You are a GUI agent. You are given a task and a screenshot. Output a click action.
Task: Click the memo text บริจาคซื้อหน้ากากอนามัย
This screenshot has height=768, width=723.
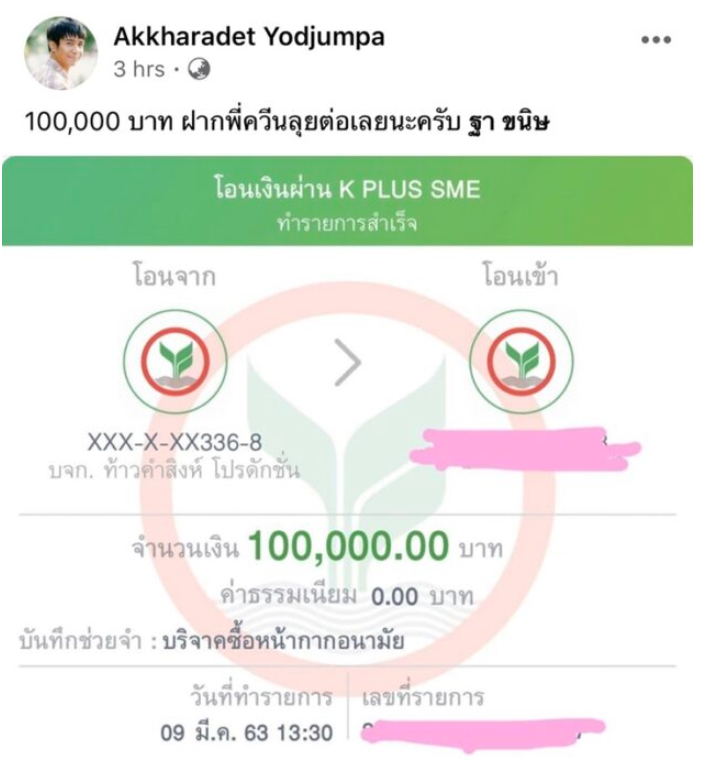pyautogui.click(x=283, y=640)
